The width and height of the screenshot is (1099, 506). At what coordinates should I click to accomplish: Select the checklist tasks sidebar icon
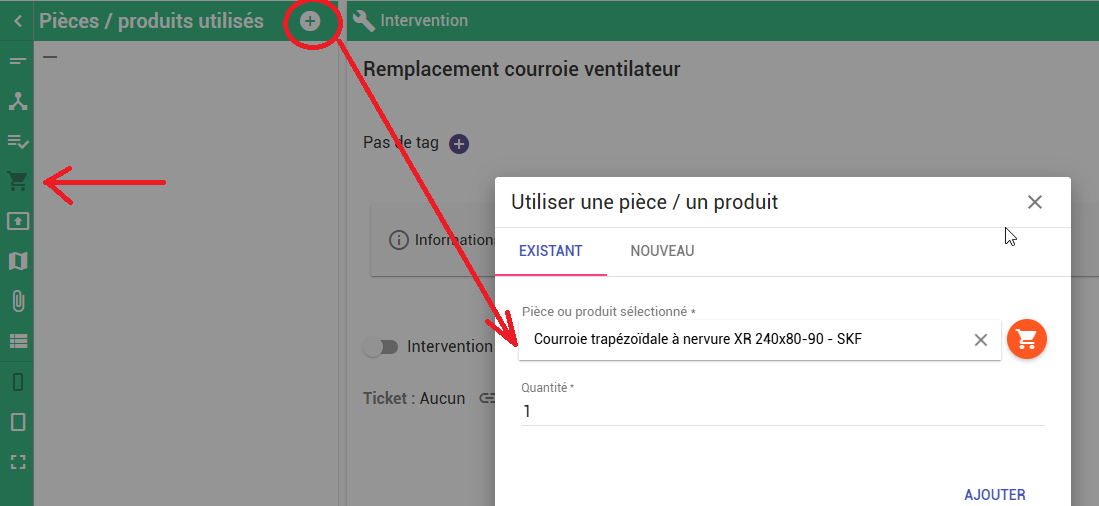pos(17,141)
